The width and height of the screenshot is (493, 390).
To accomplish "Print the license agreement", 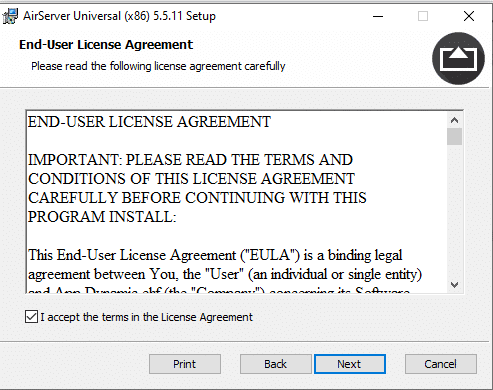I will [x=185, y=364].
